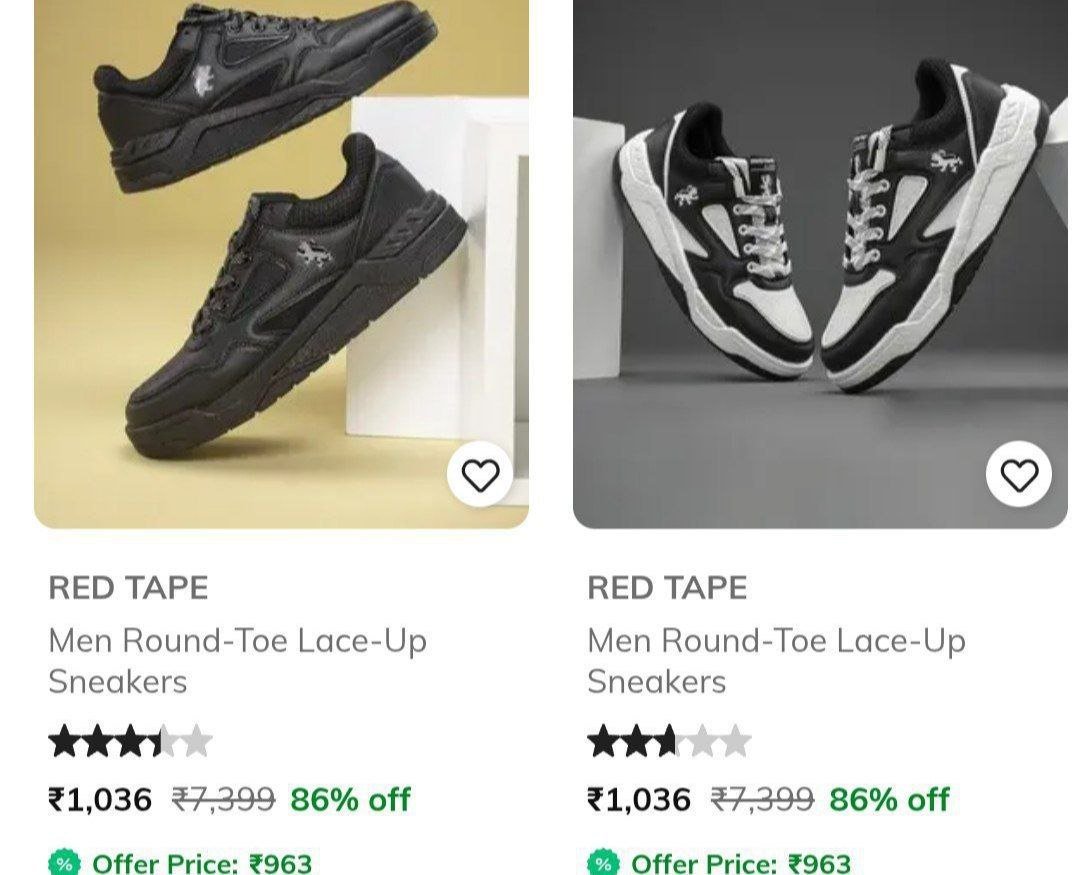View star rating of the all-black sneakers
The width and height of the screenshot is (1080, 875).
coord(130,742)
